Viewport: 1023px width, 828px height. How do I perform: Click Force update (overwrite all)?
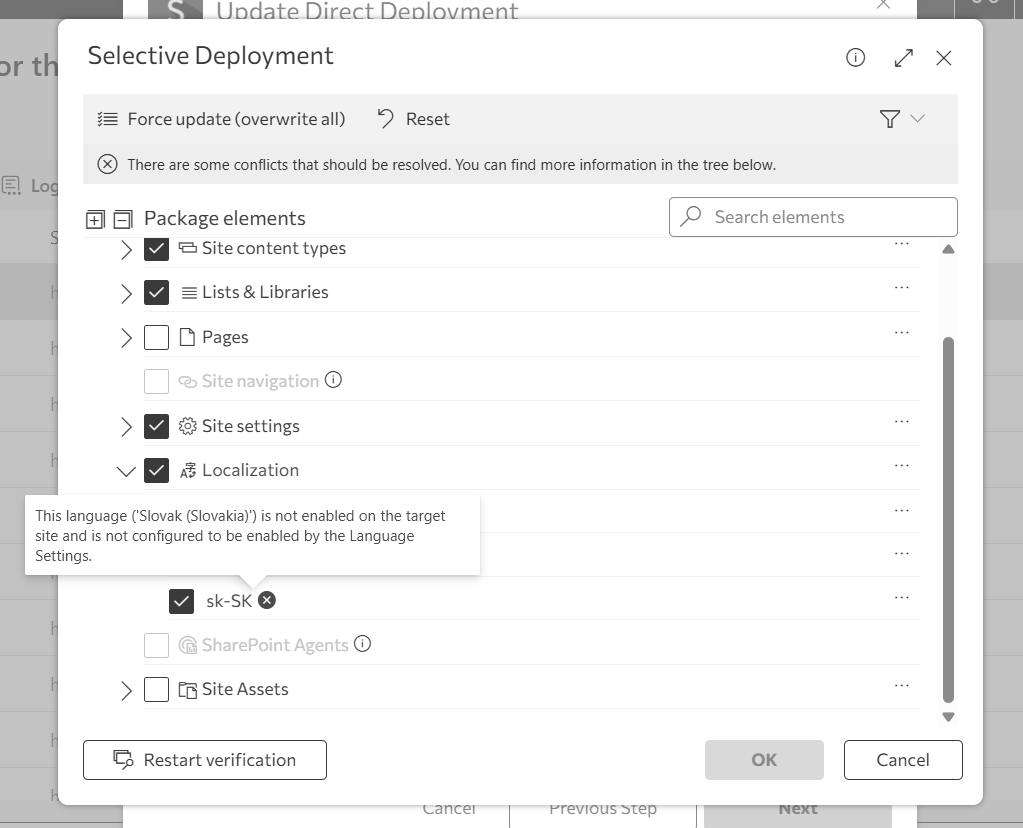coord(222,119)
